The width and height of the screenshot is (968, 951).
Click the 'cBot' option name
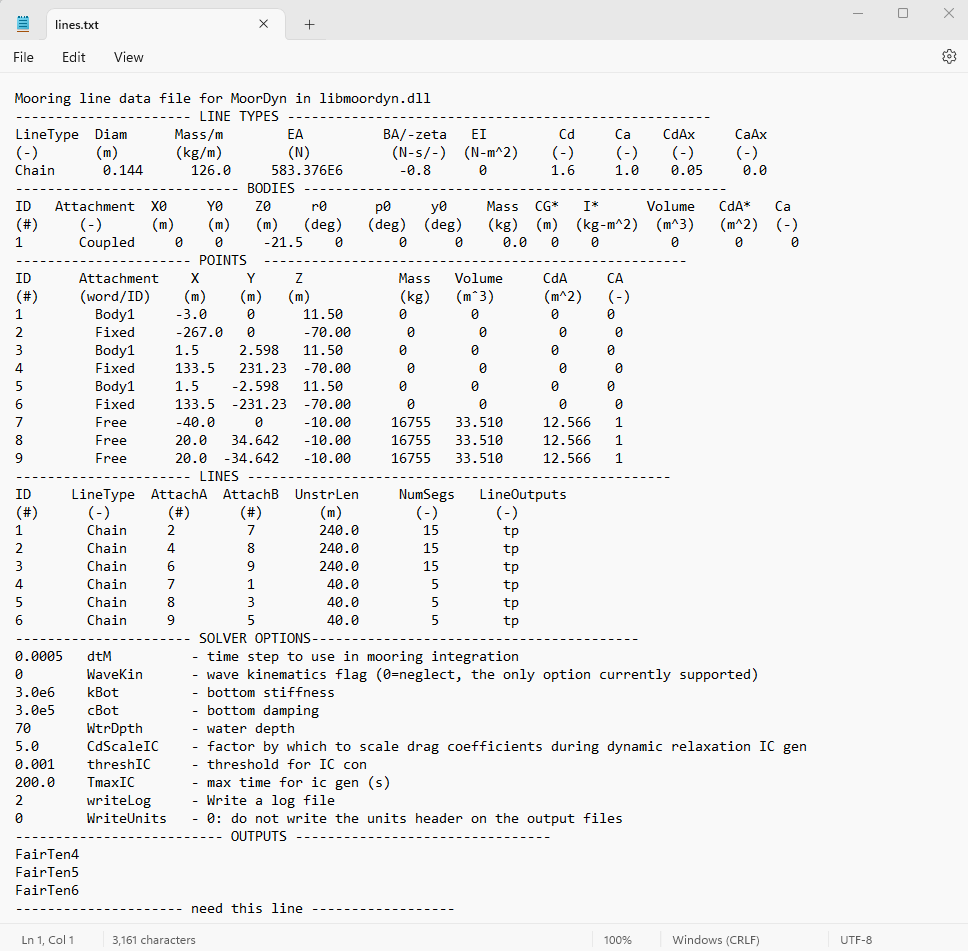click(102, 711)
